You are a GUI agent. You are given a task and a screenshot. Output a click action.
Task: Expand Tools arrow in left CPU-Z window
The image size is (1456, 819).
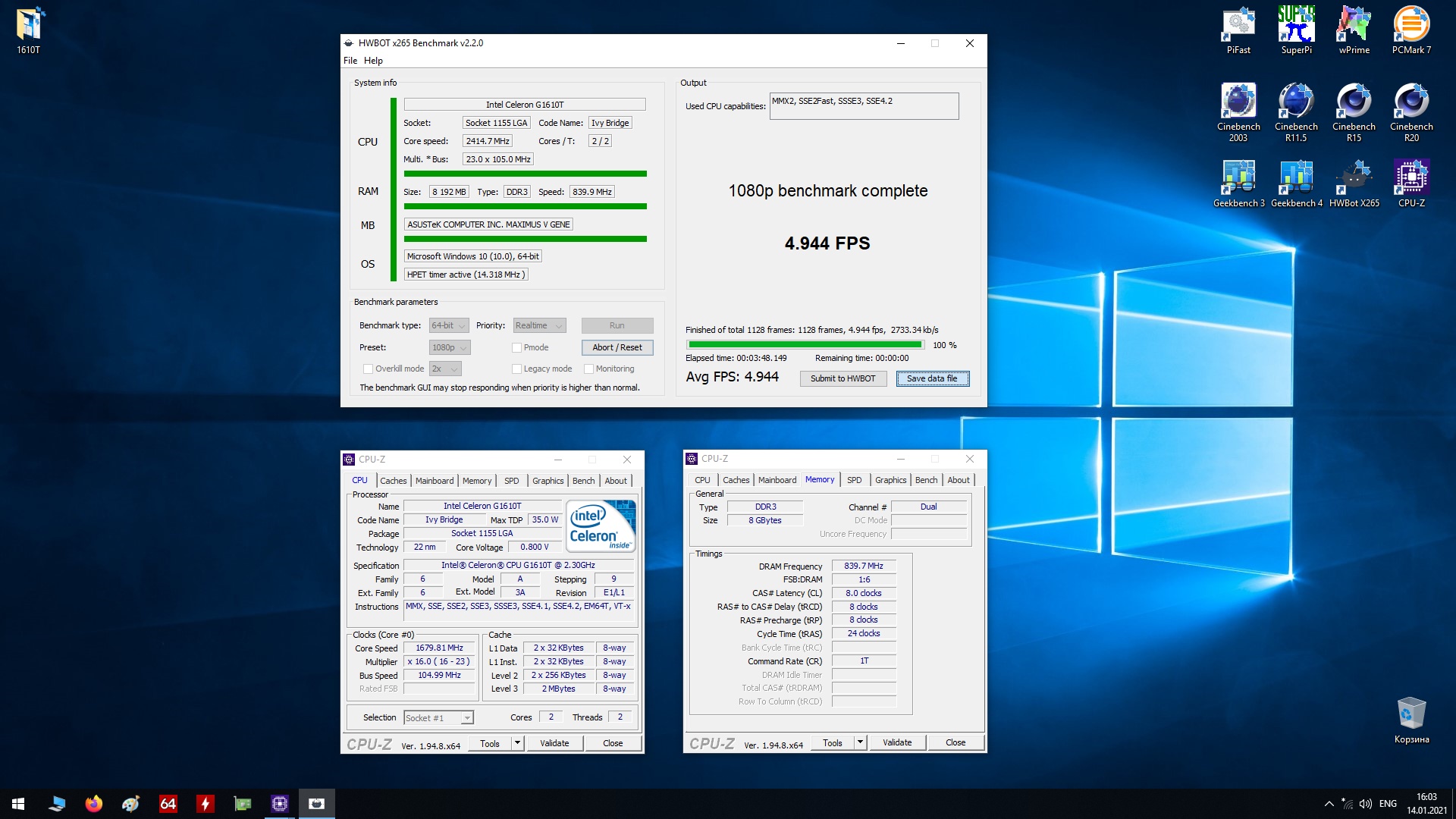pos(517,743)
